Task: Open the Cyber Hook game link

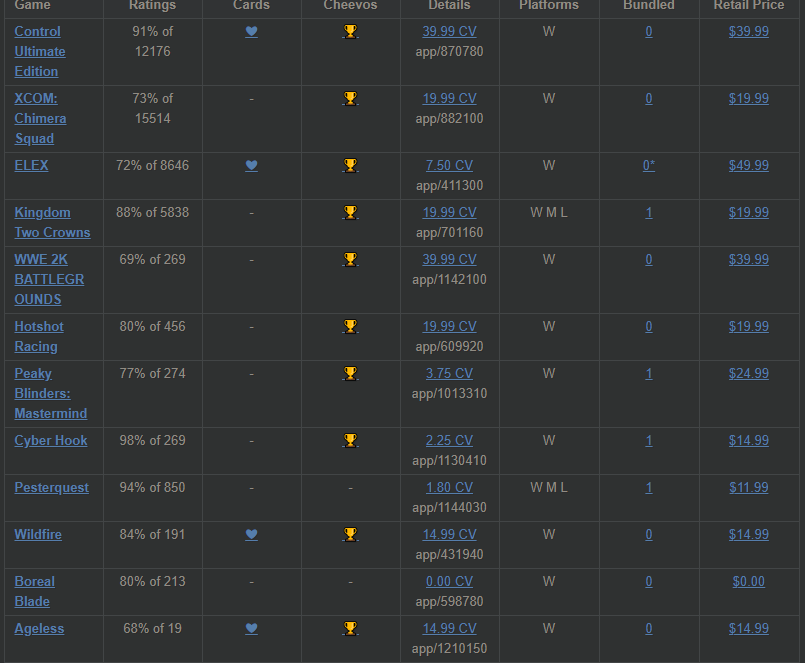Action: (51, 441)
